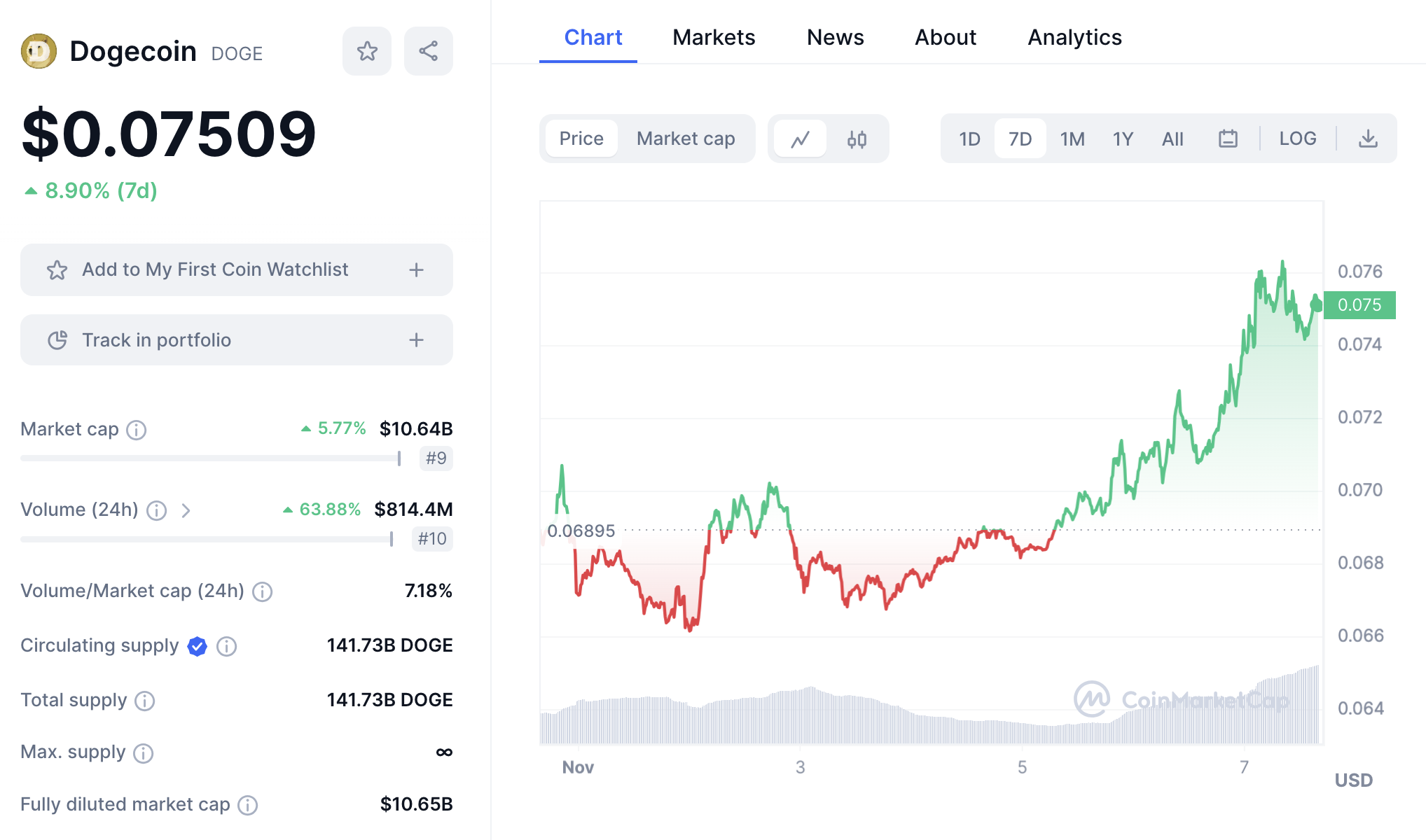
Task: Click the star favorite icon beside Dogecoin
Action: (x=367, y=51)
